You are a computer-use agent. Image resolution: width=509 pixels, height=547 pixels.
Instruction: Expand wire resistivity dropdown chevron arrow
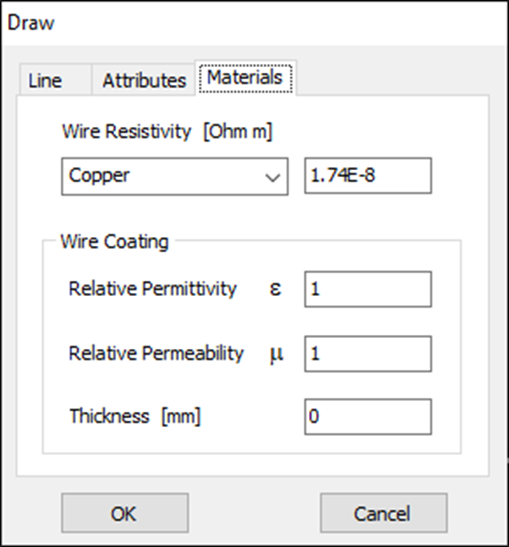(272, 177)
